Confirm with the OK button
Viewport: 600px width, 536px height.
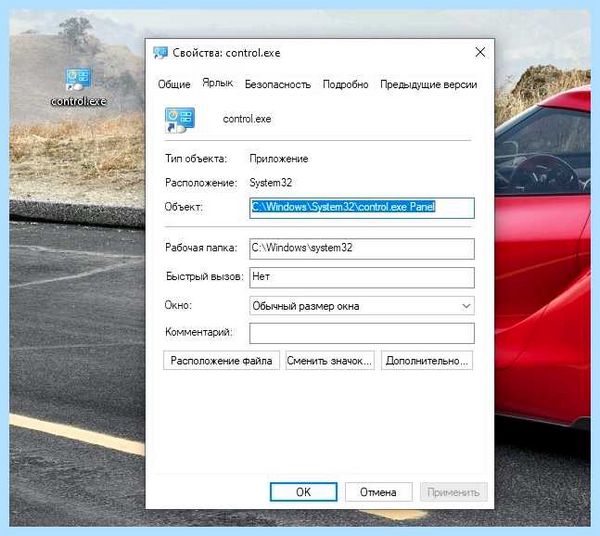(x=303, y=492)
